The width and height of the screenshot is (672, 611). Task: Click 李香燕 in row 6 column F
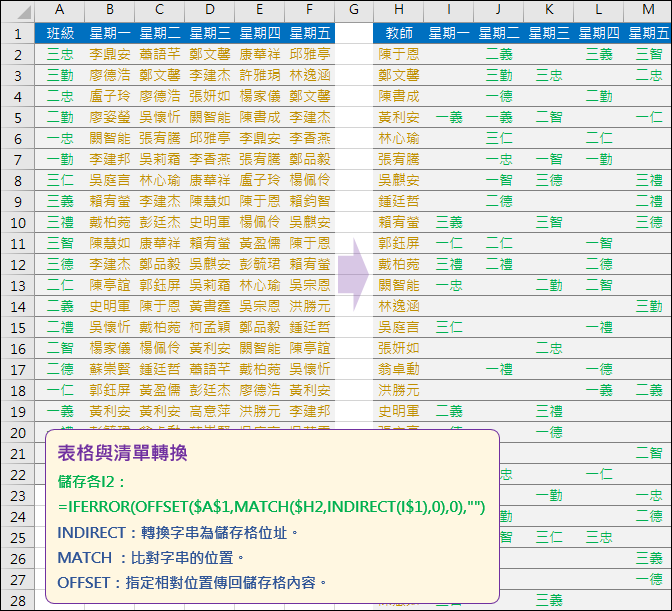click(309, 138)
